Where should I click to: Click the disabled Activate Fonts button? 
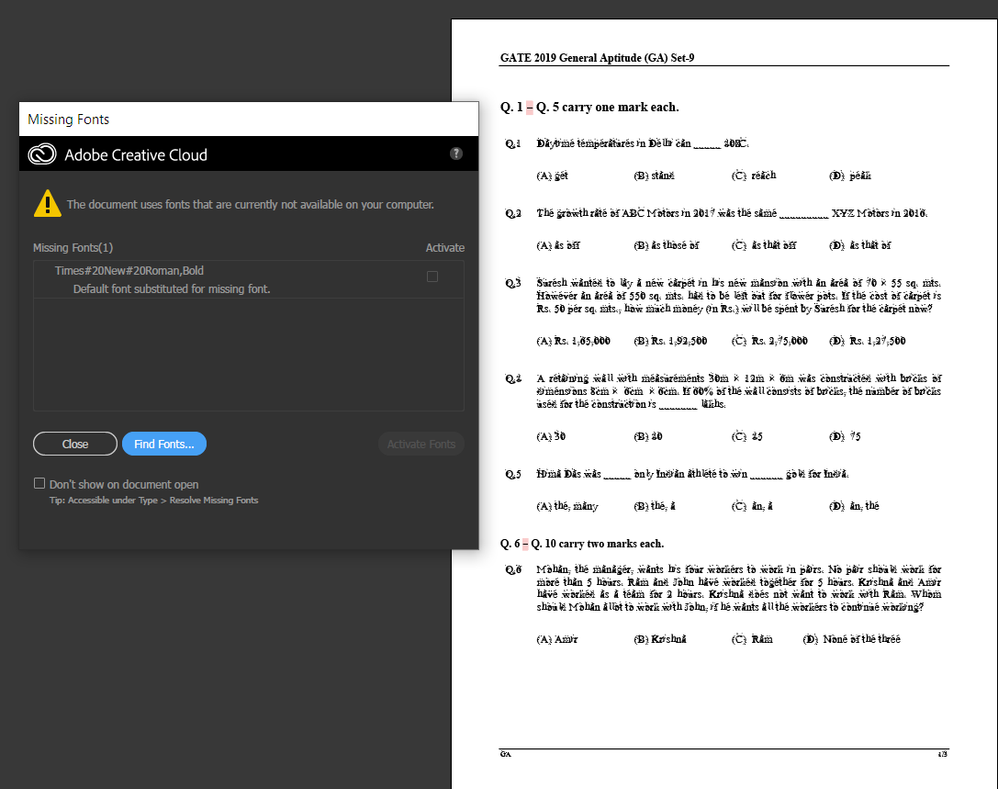click(421, 444)
